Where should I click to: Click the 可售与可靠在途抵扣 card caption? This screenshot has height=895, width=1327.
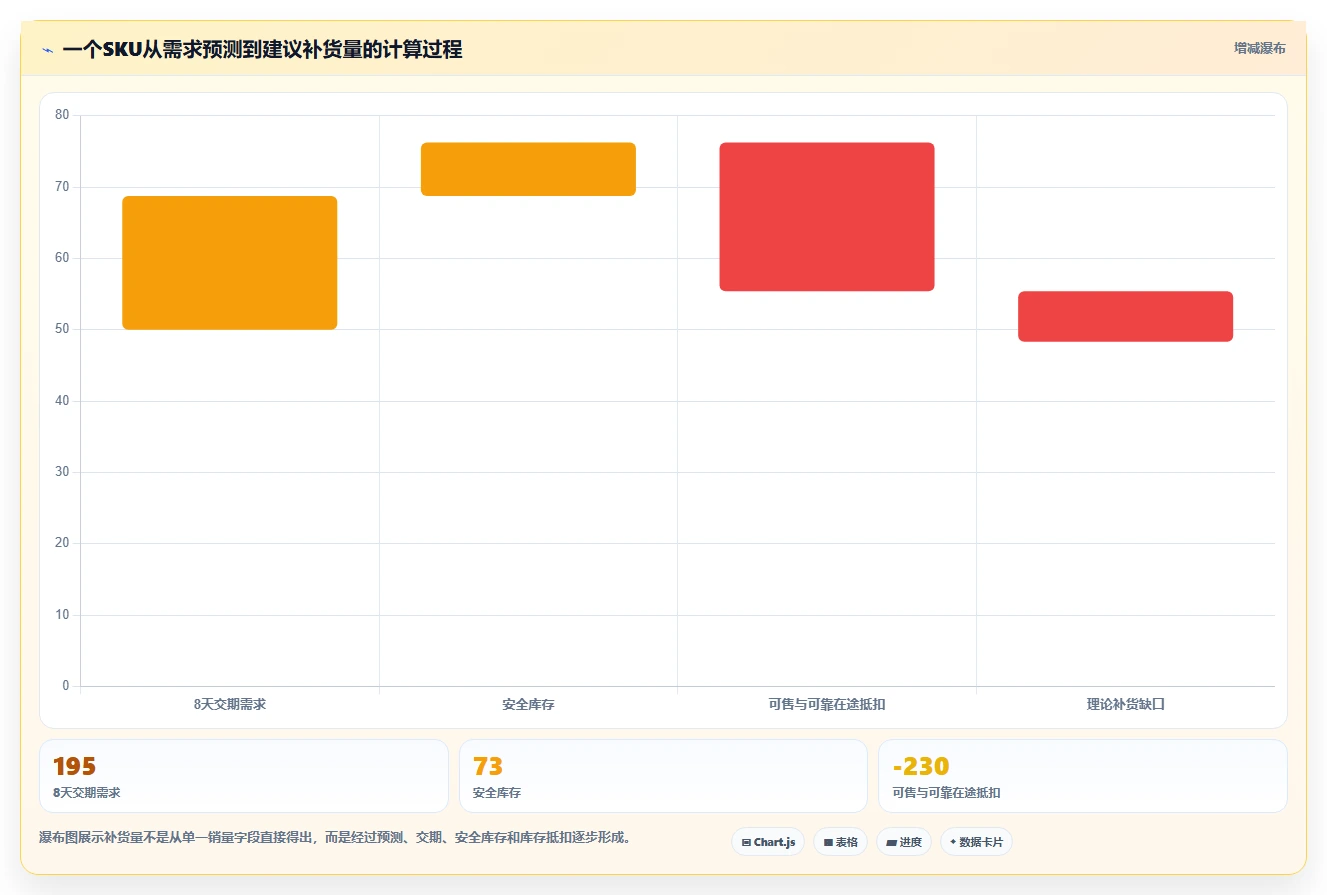click(946, 793)
